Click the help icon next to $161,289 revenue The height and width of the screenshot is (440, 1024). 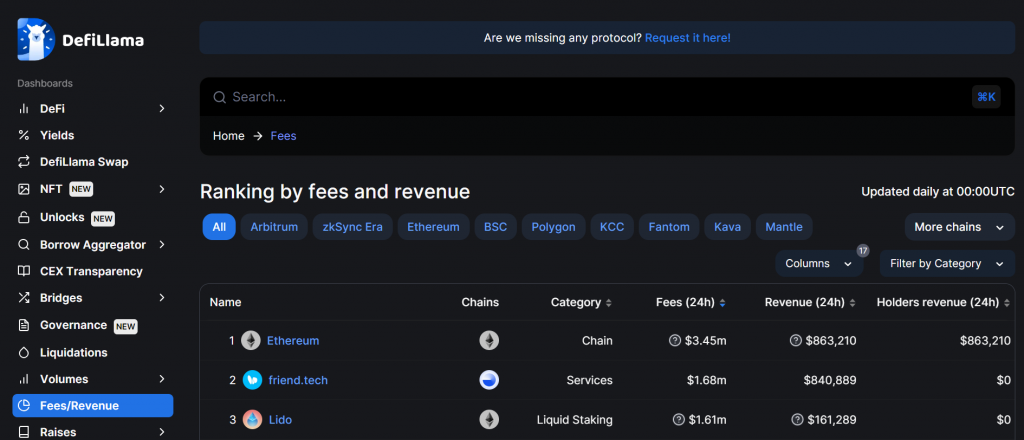coord(798,420)
